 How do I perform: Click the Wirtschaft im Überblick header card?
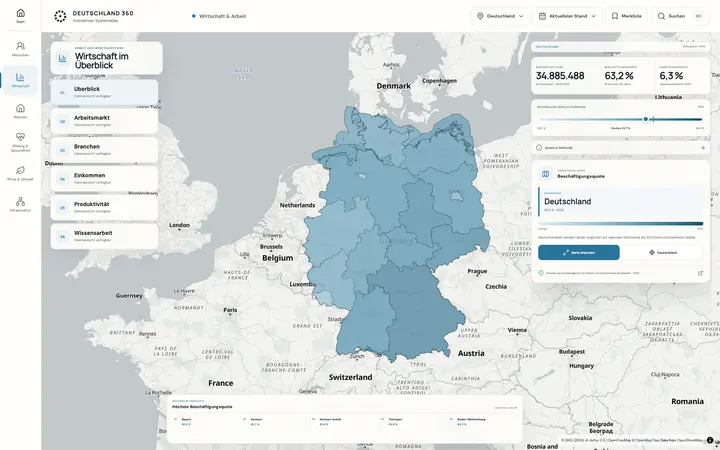106,58
